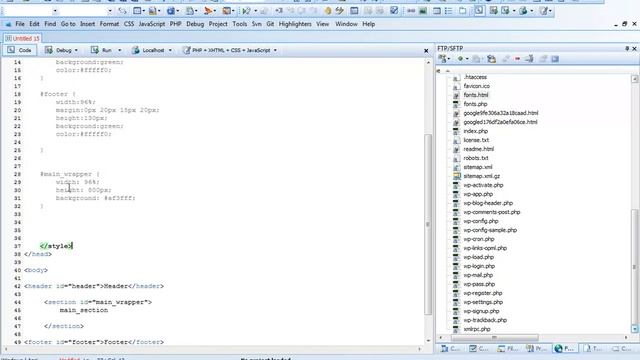The height and width of the screenshot is (360, 640).
Task: Open the Insert menu
Action: [87, 24]
